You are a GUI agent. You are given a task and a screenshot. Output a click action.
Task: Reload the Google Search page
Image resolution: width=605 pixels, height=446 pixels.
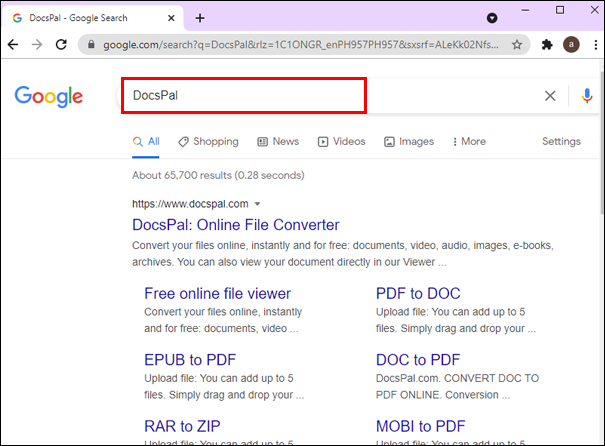[x=61, y=45]
